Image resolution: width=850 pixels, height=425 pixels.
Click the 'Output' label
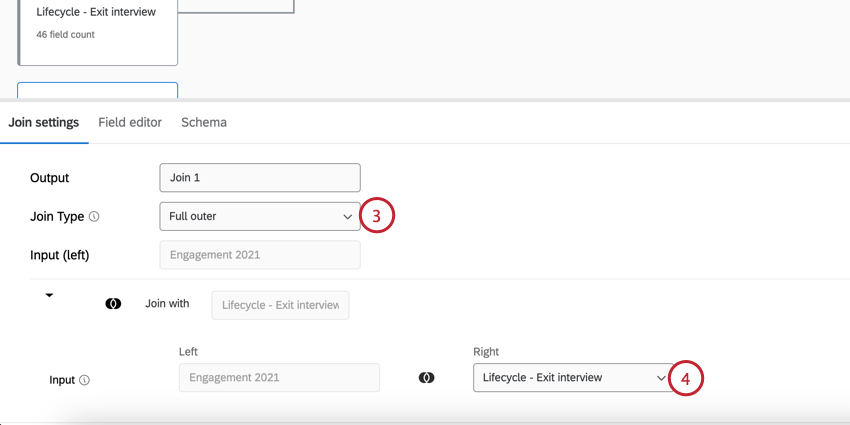(x=50, y=178)
